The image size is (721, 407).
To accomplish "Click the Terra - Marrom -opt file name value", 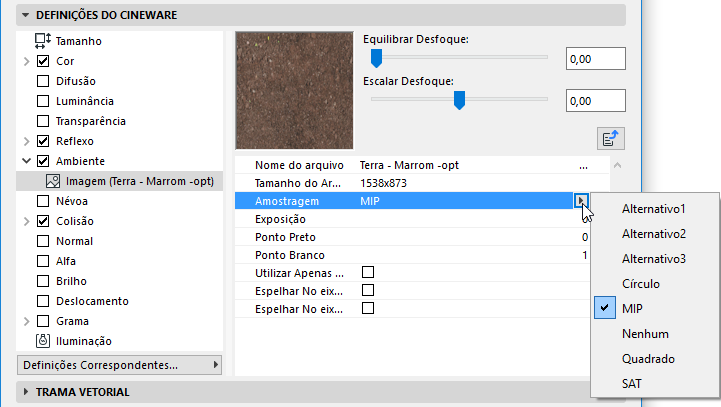I will 409,165.
